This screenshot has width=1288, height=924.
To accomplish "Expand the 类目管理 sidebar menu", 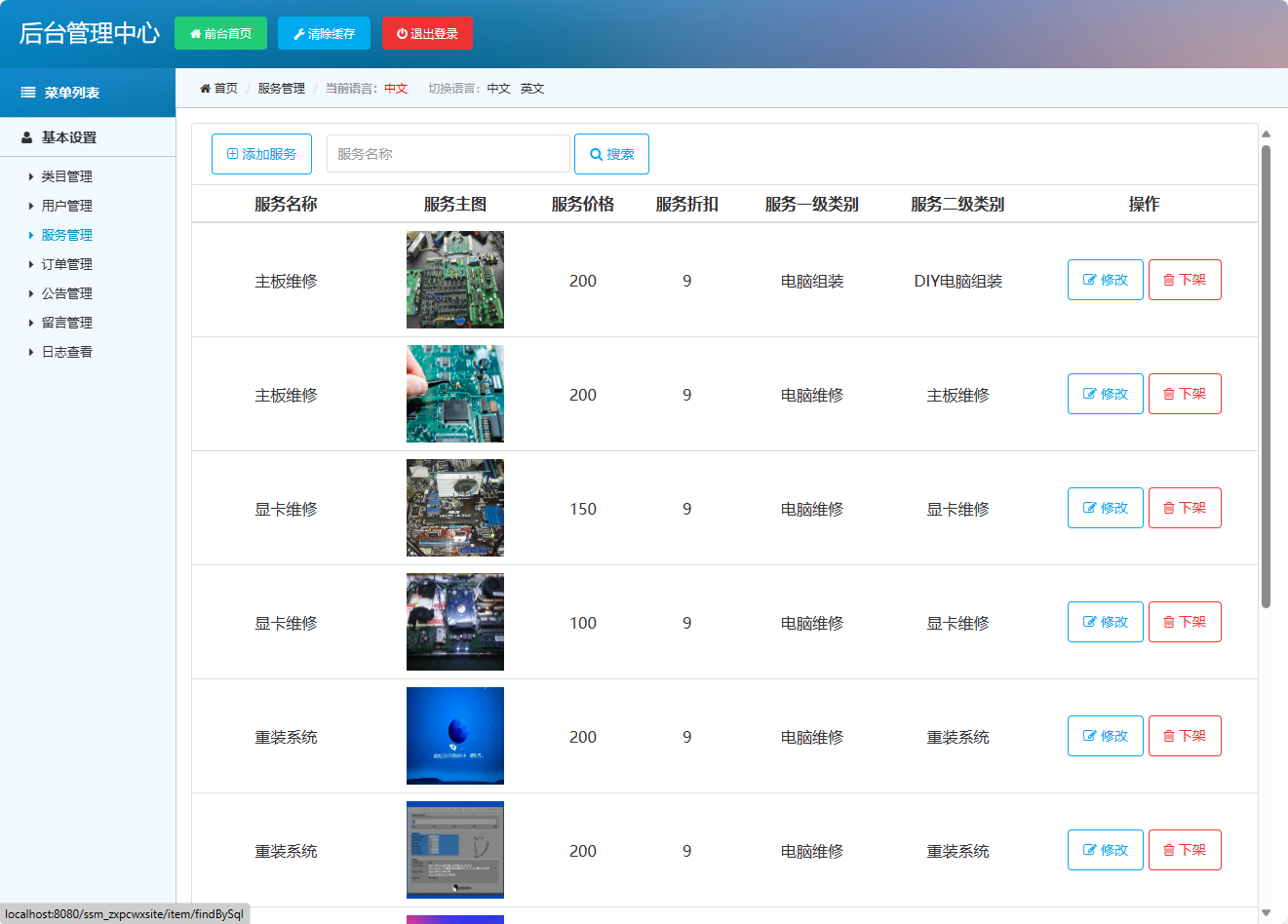I will [68, 176].
